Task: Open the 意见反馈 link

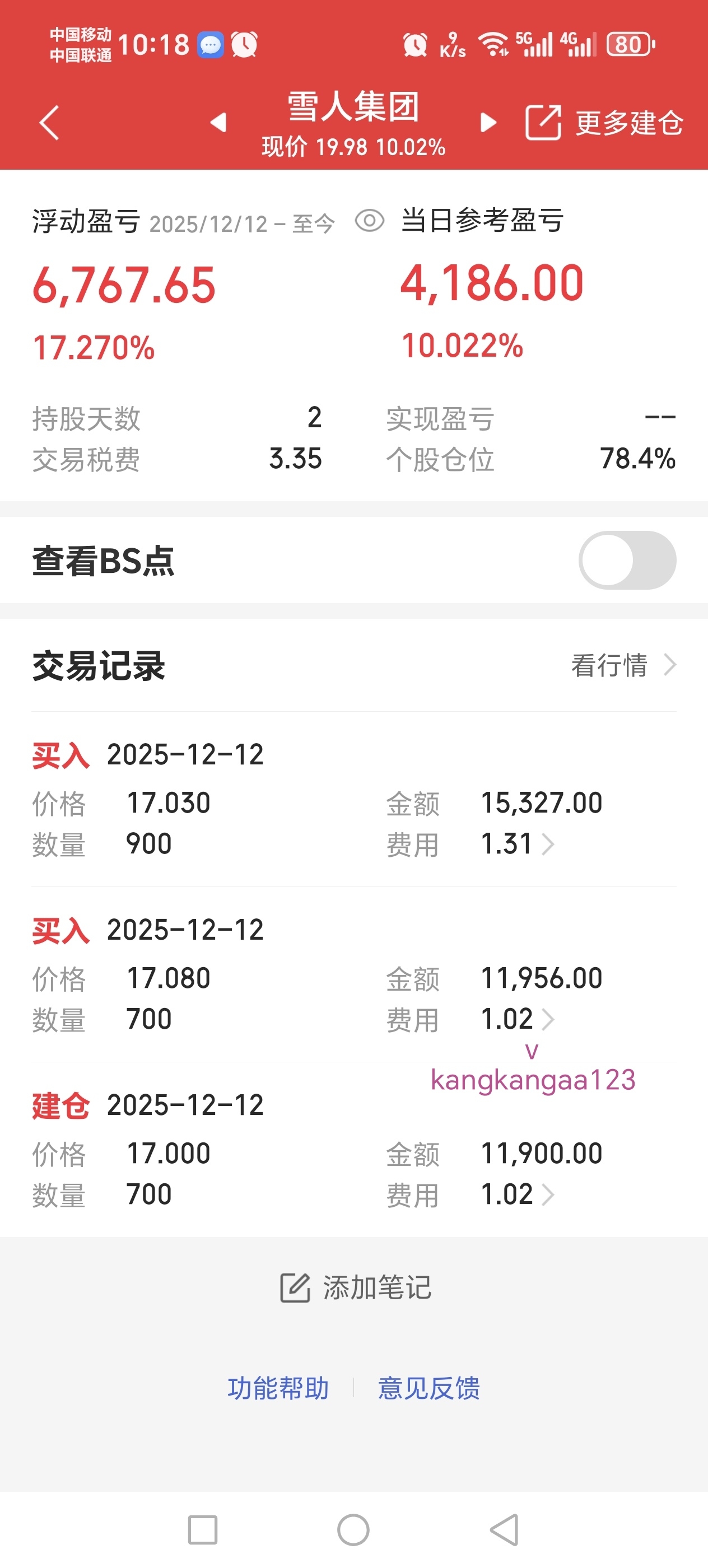Action: pos(429,1388)
